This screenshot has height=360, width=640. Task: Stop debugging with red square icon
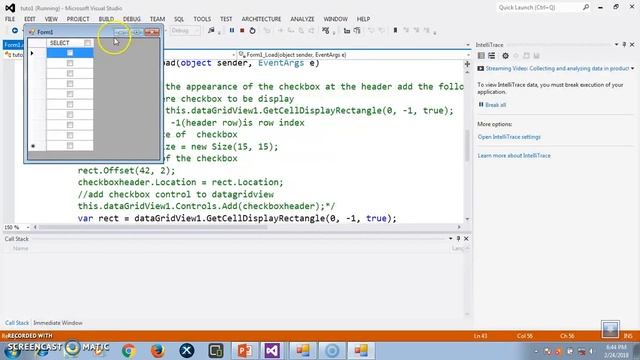tap(242, 30)
